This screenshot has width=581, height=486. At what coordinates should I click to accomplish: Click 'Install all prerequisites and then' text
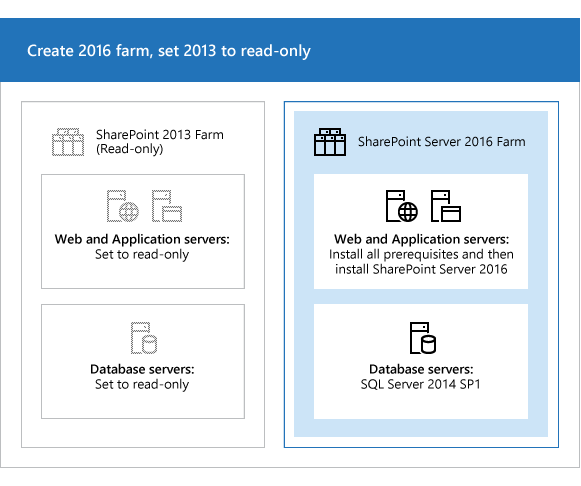point(421,254)
